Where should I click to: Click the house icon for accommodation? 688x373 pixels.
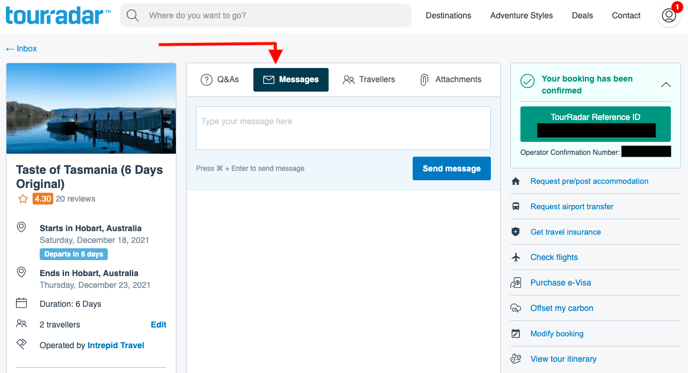pyautogui.click(x=516, y=181)
